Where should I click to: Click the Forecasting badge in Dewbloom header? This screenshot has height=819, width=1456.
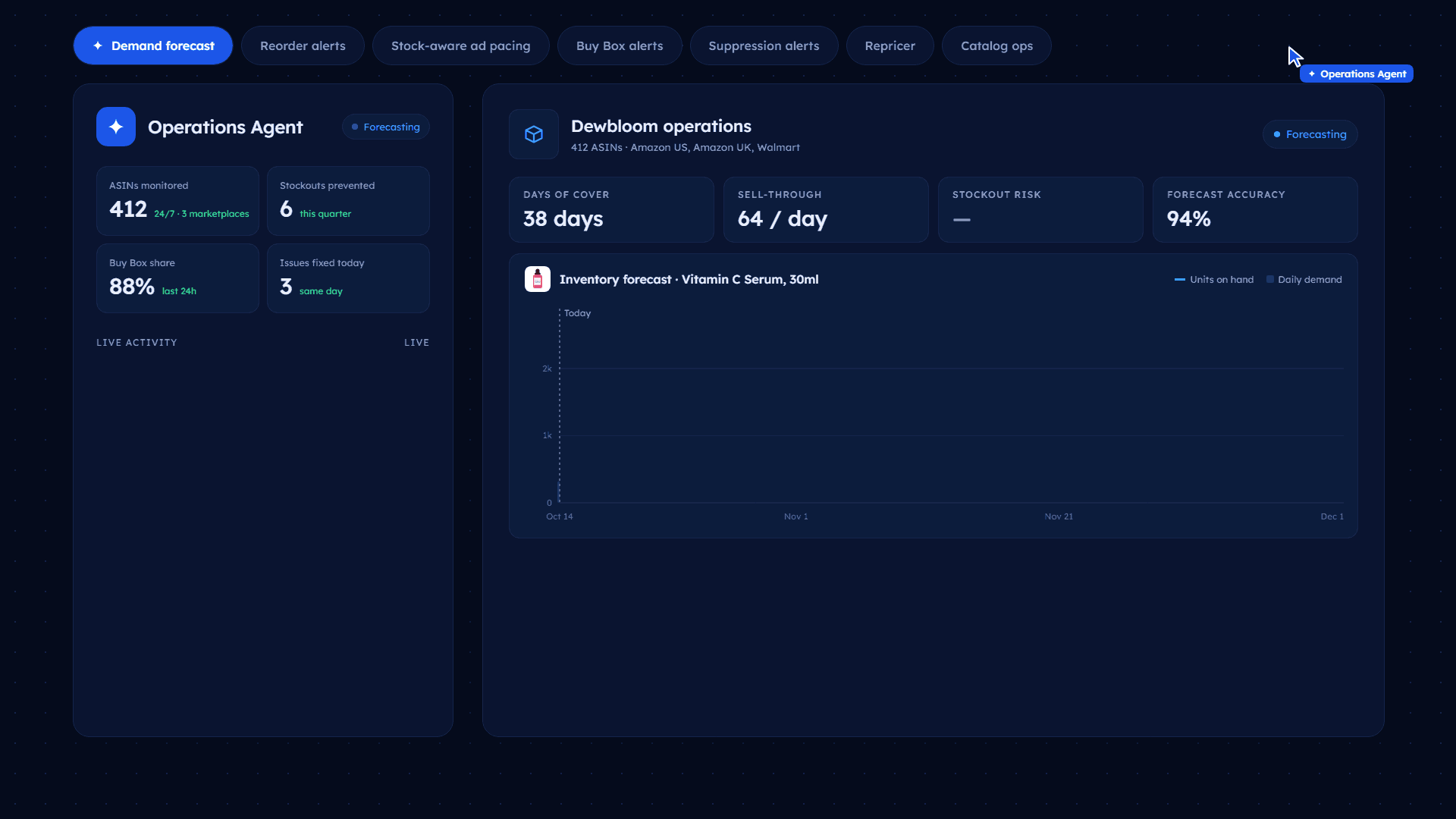pyautogui.click(x=1310, y=134)
